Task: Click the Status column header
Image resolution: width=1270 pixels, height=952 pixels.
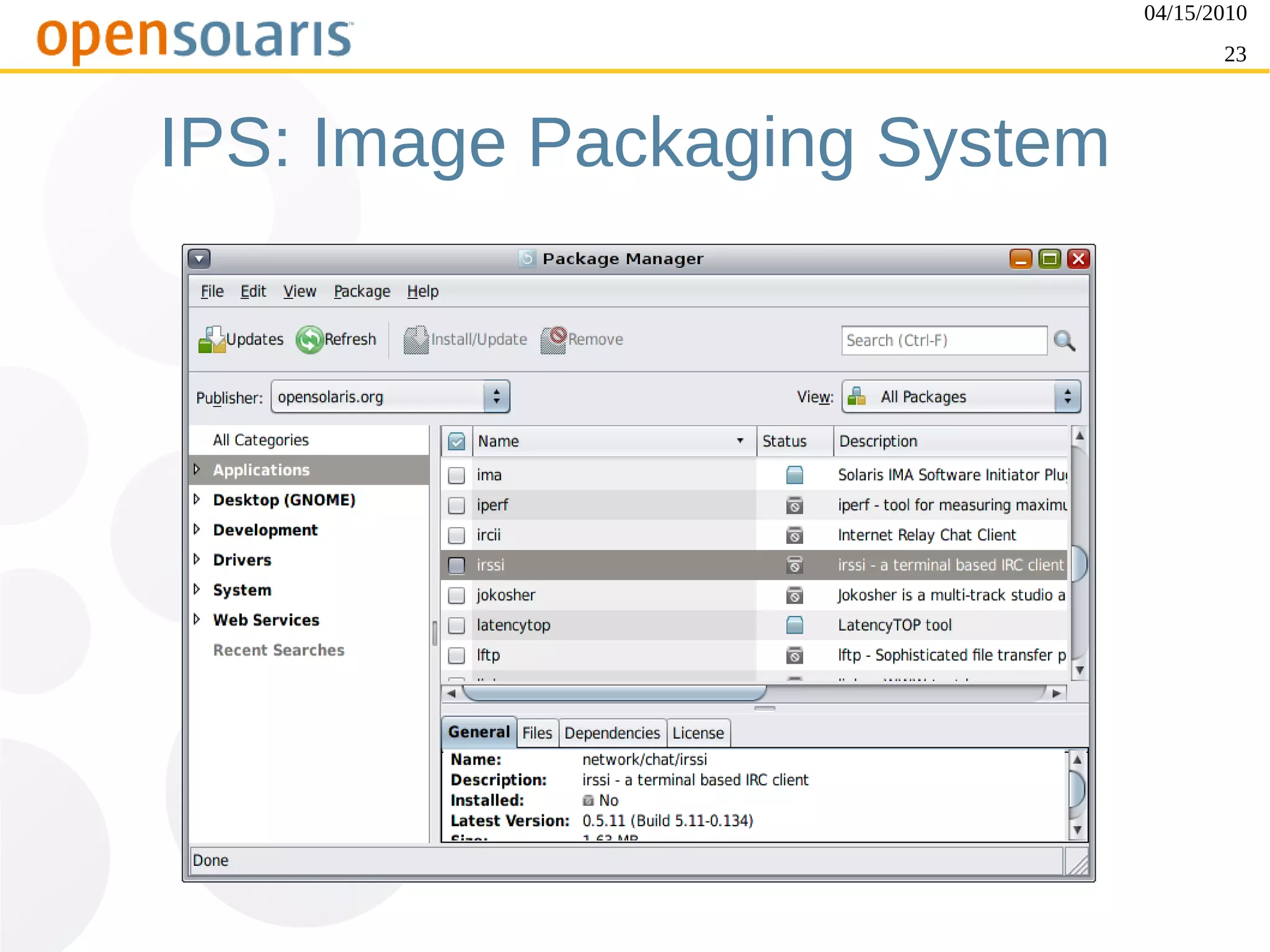Action: click(794, 441)
